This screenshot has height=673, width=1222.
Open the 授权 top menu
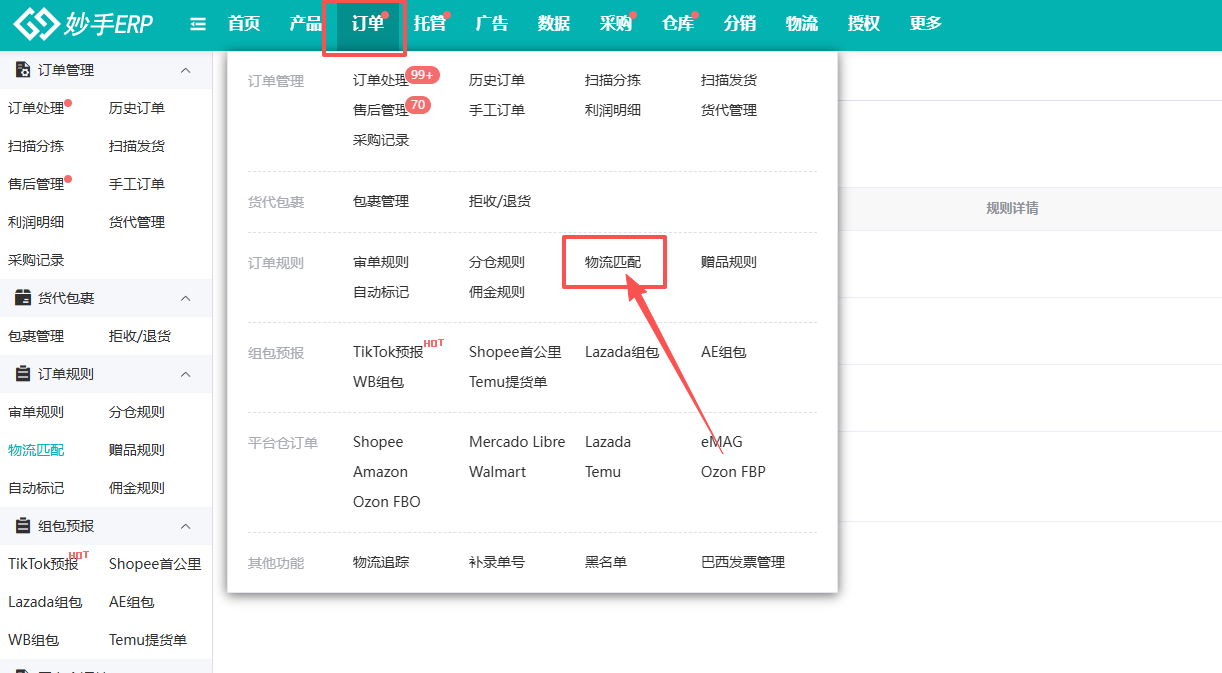tap(864, 24)
